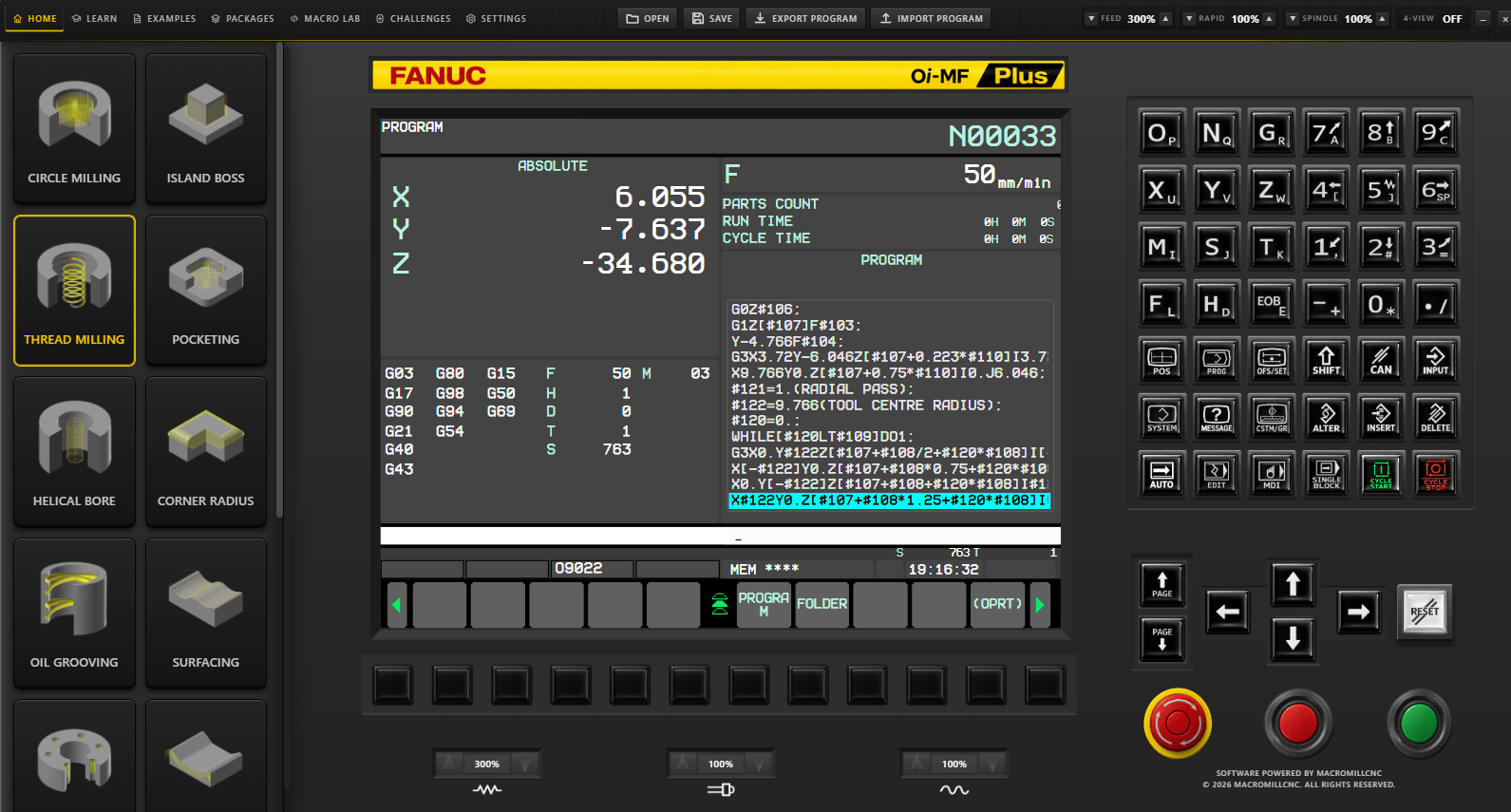1511x812 pixels.
Task: Open the CSTM/GR graphics key
Action: pyautogui.click(x=1272, y=417)
